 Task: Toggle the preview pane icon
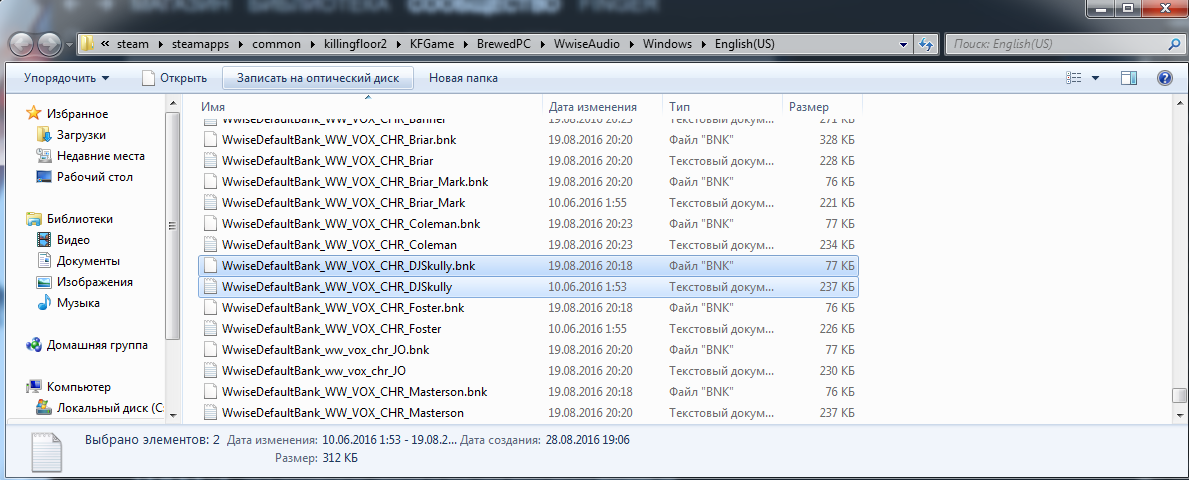tap(1129, 78)
